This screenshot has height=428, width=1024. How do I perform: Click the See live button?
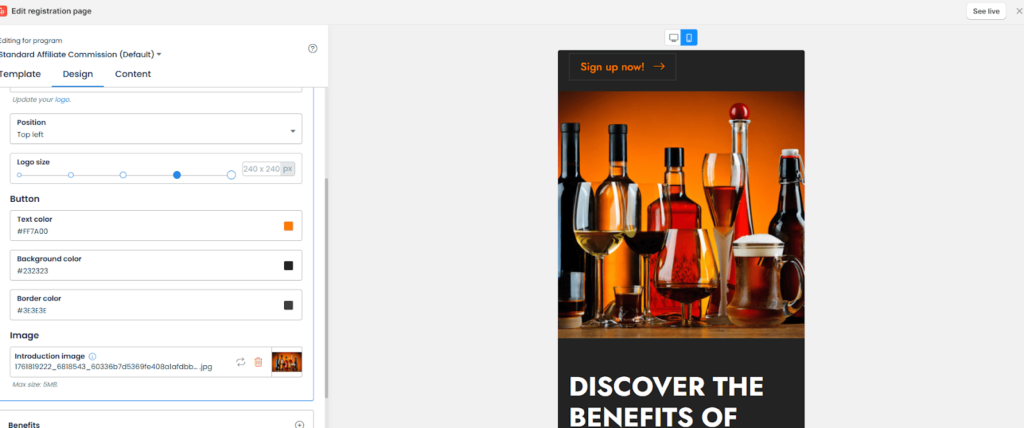pyautogui.click(x=985, y=11)
